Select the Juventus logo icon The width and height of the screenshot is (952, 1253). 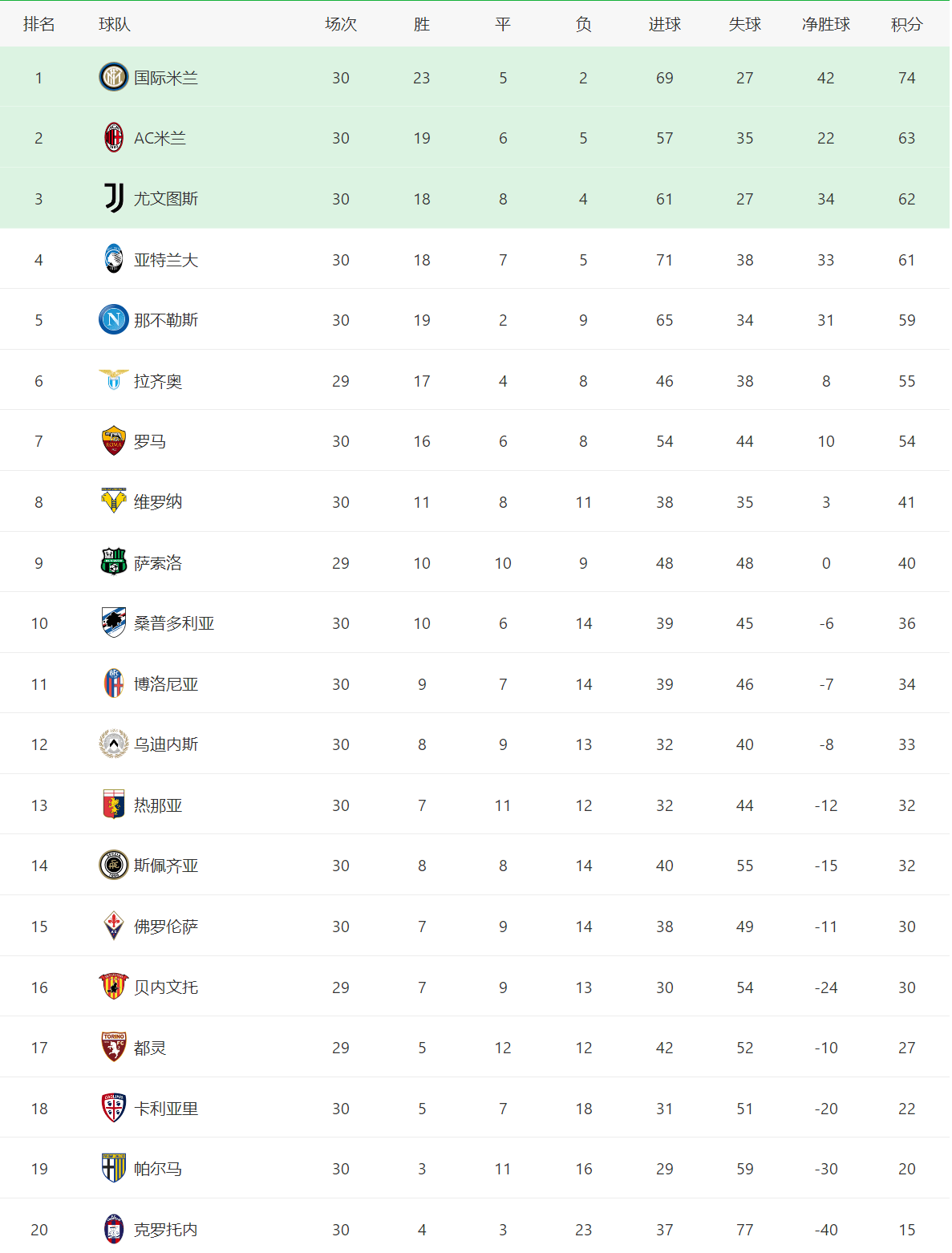point(114,198)
